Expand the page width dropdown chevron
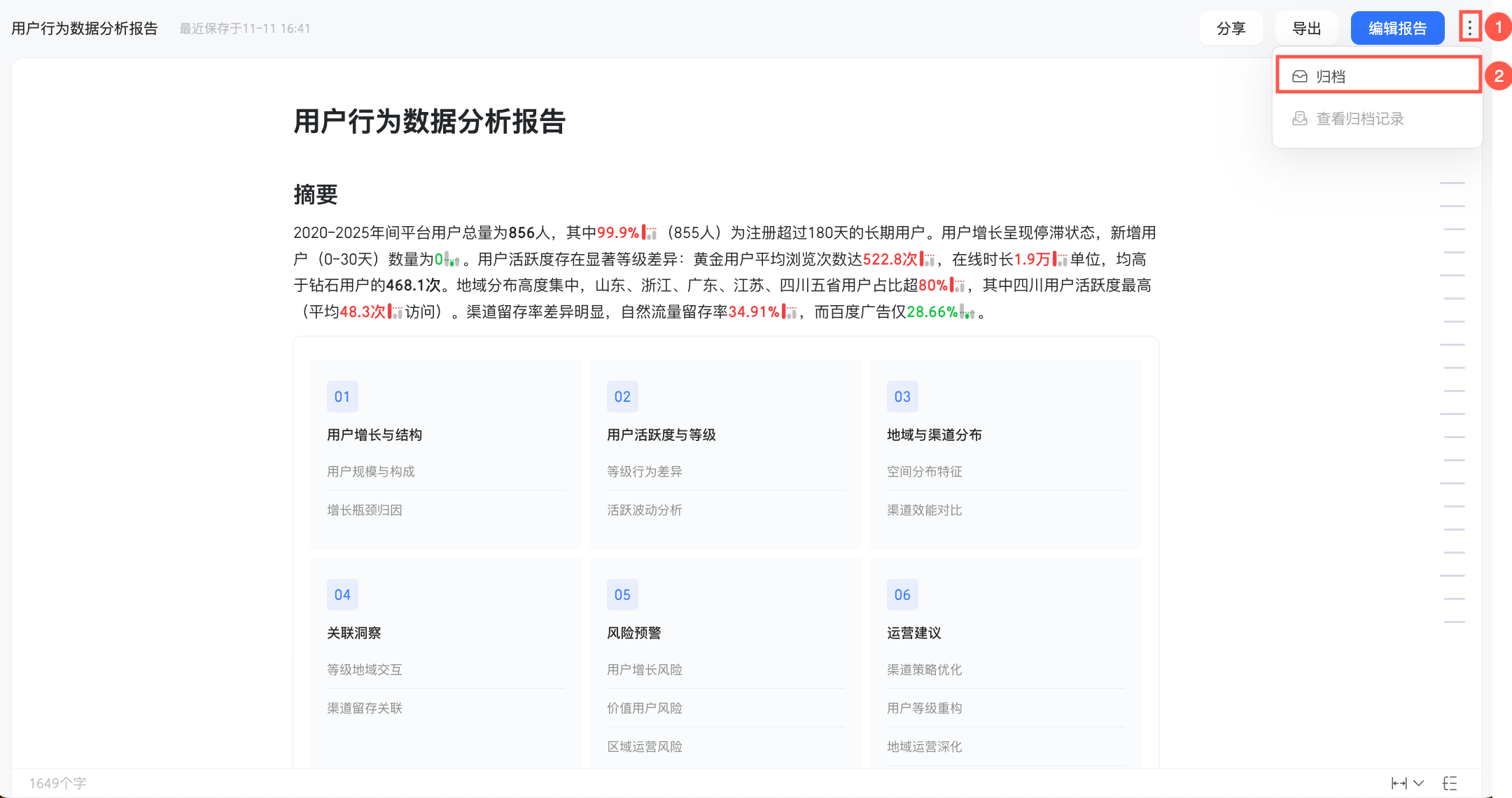Viewport: 1512px width, 798px height. 1419,783
